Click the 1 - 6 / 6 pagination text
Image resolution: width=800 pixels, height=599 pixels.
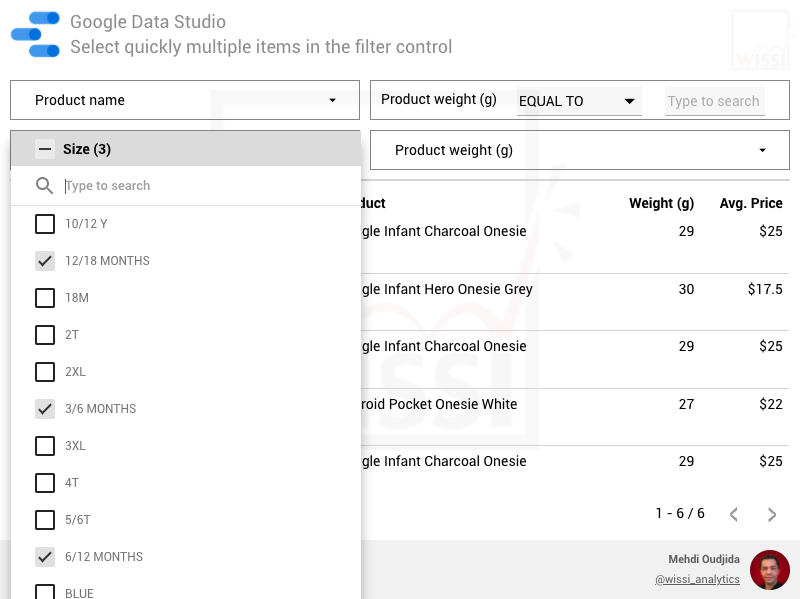pyautogui.click(x=680, y=513)
